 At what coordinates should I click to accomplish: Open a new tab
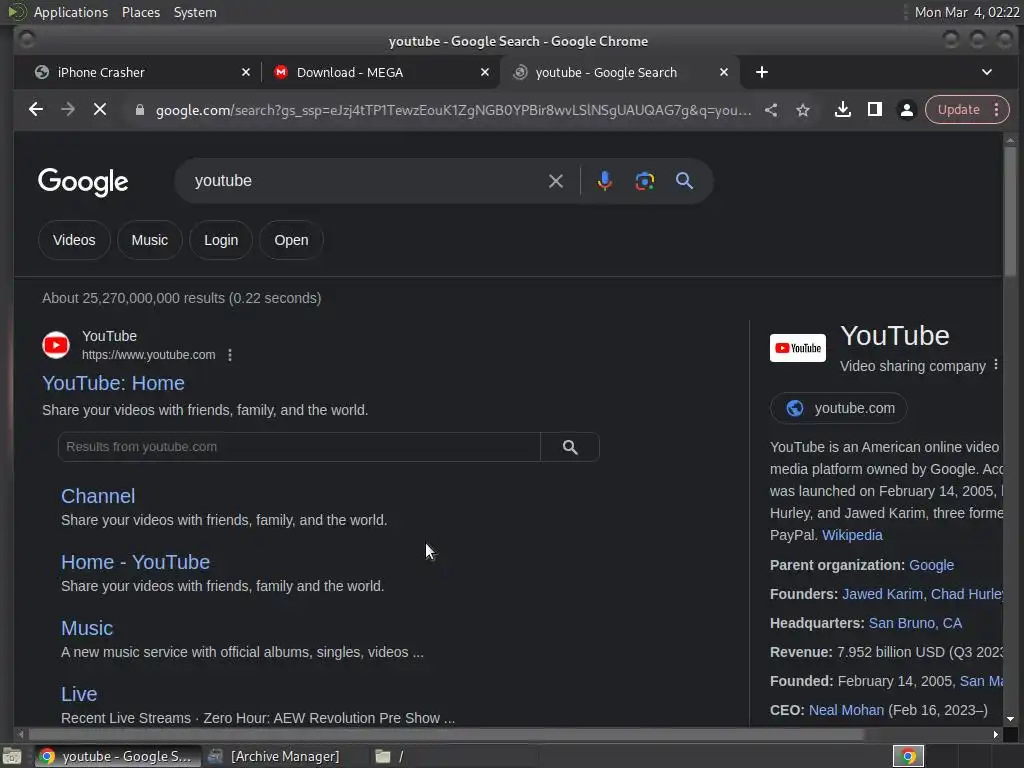(x=761, y=72)
